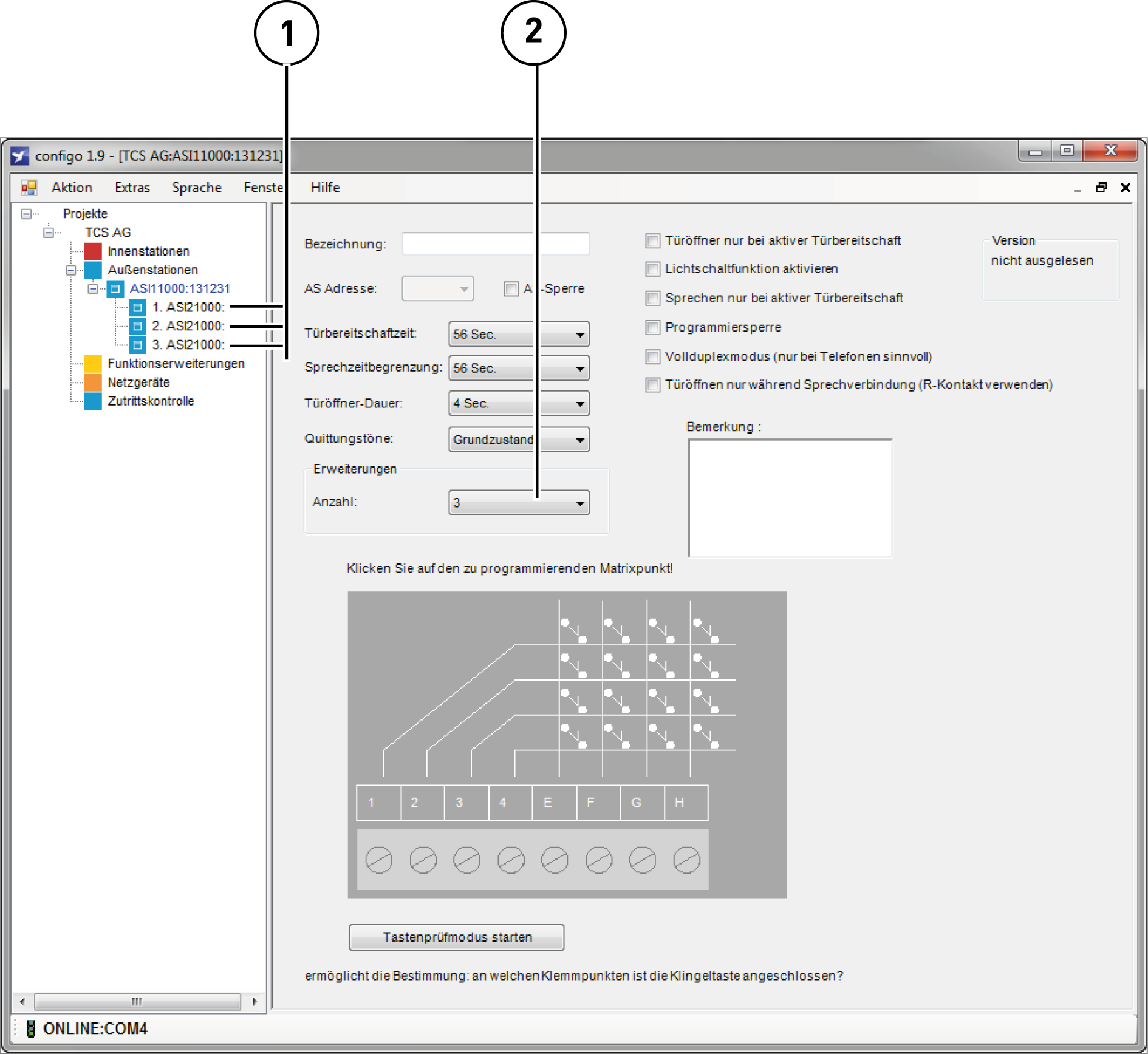Open the Extras menu

point(132,188)
